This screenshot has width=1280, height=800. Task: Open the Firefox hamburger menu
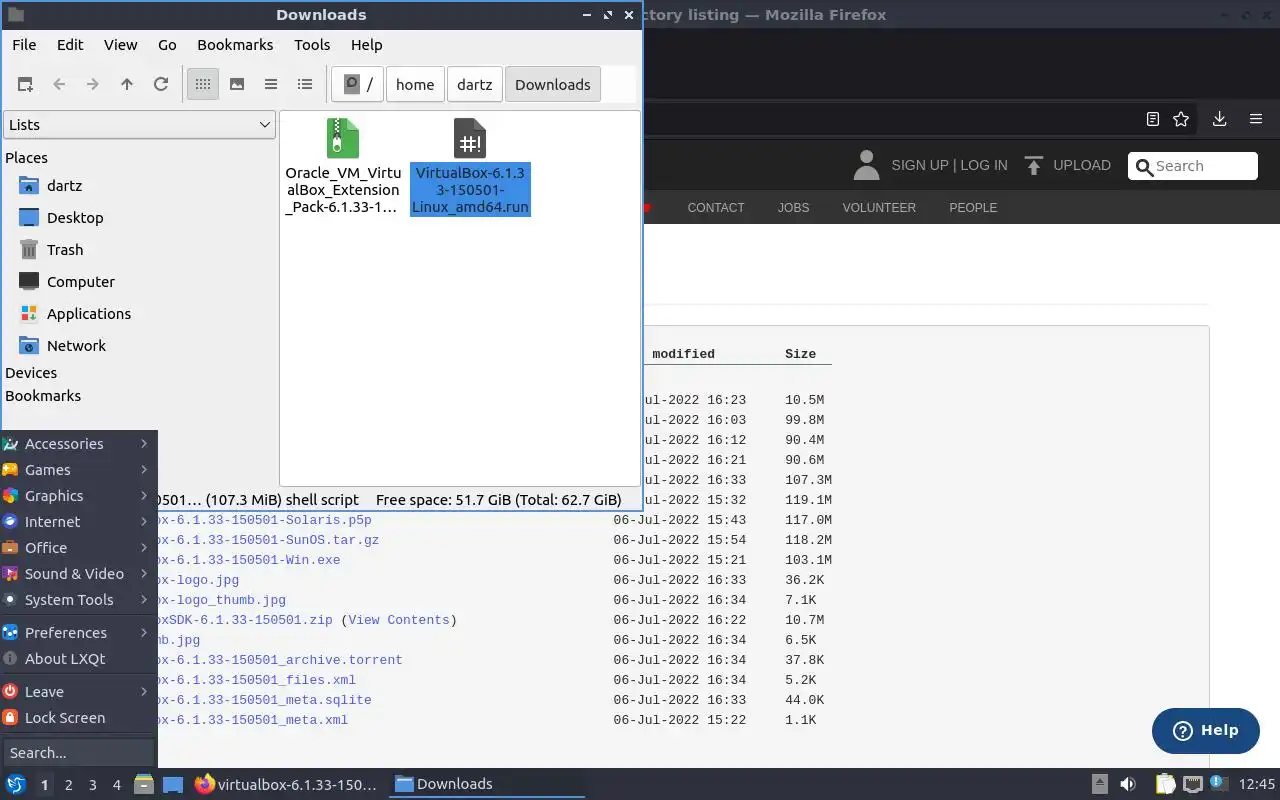coord(1256,119)
